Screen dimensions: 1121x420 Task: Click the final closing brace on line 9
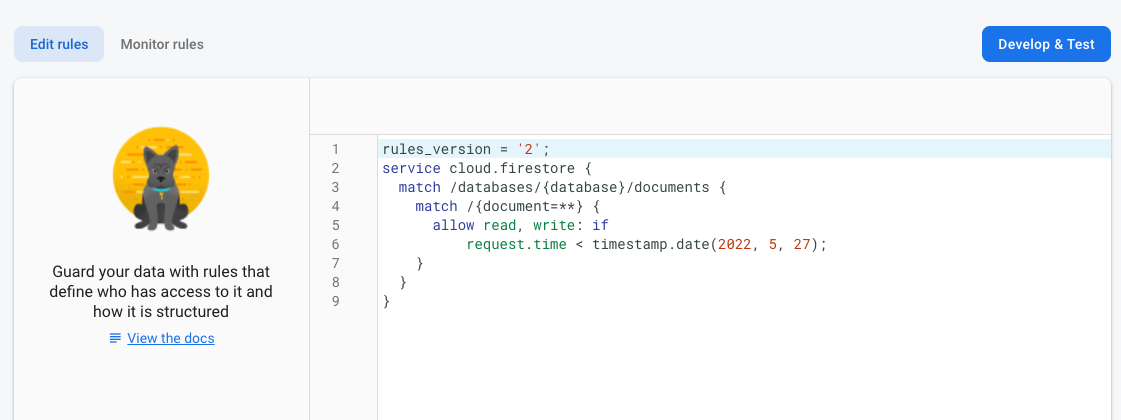(x=386, y=301)
